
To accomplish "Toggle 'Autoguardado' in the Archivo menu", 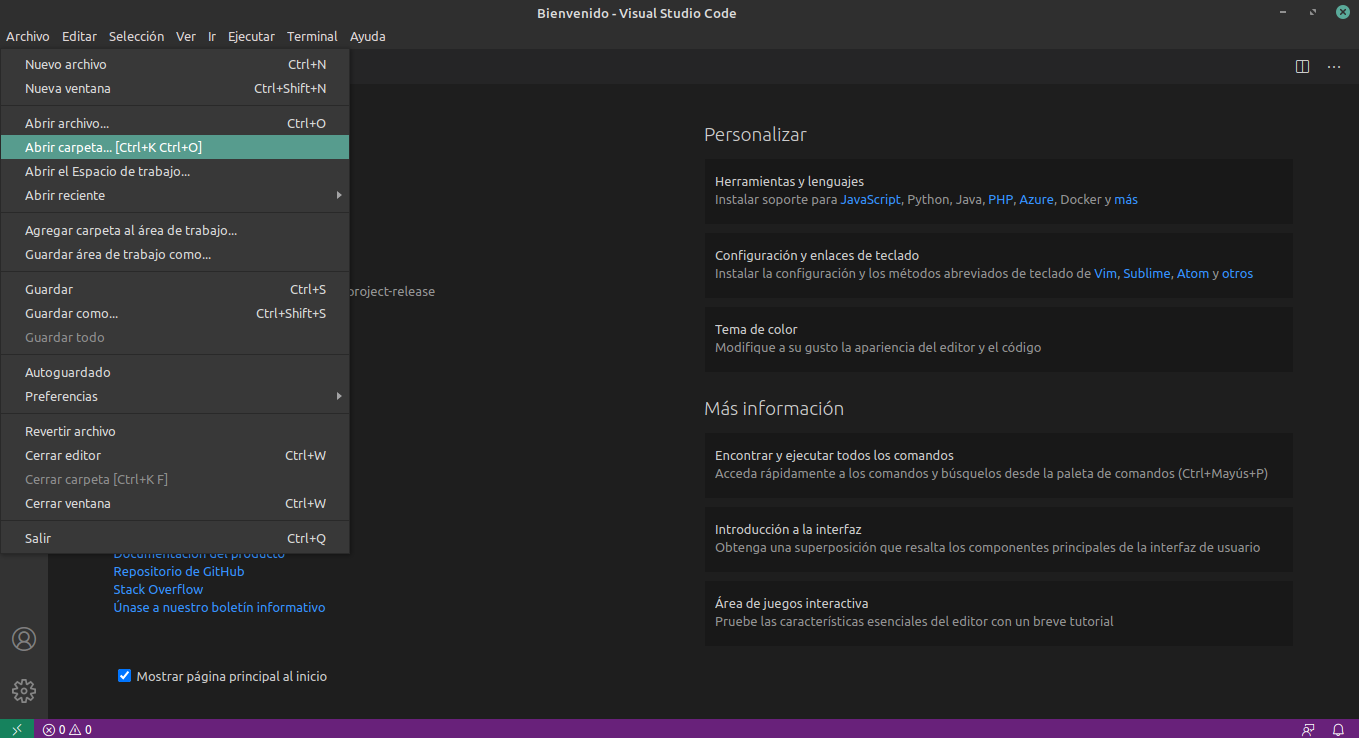I will click(x=175, y=372).
